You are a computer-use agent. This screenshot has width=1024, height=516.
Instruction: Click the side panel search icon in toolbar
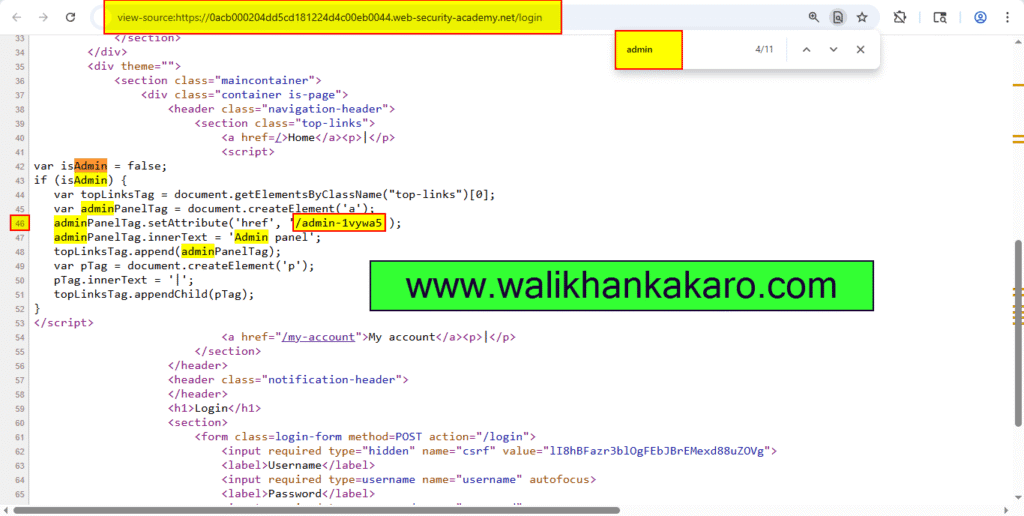940,17
